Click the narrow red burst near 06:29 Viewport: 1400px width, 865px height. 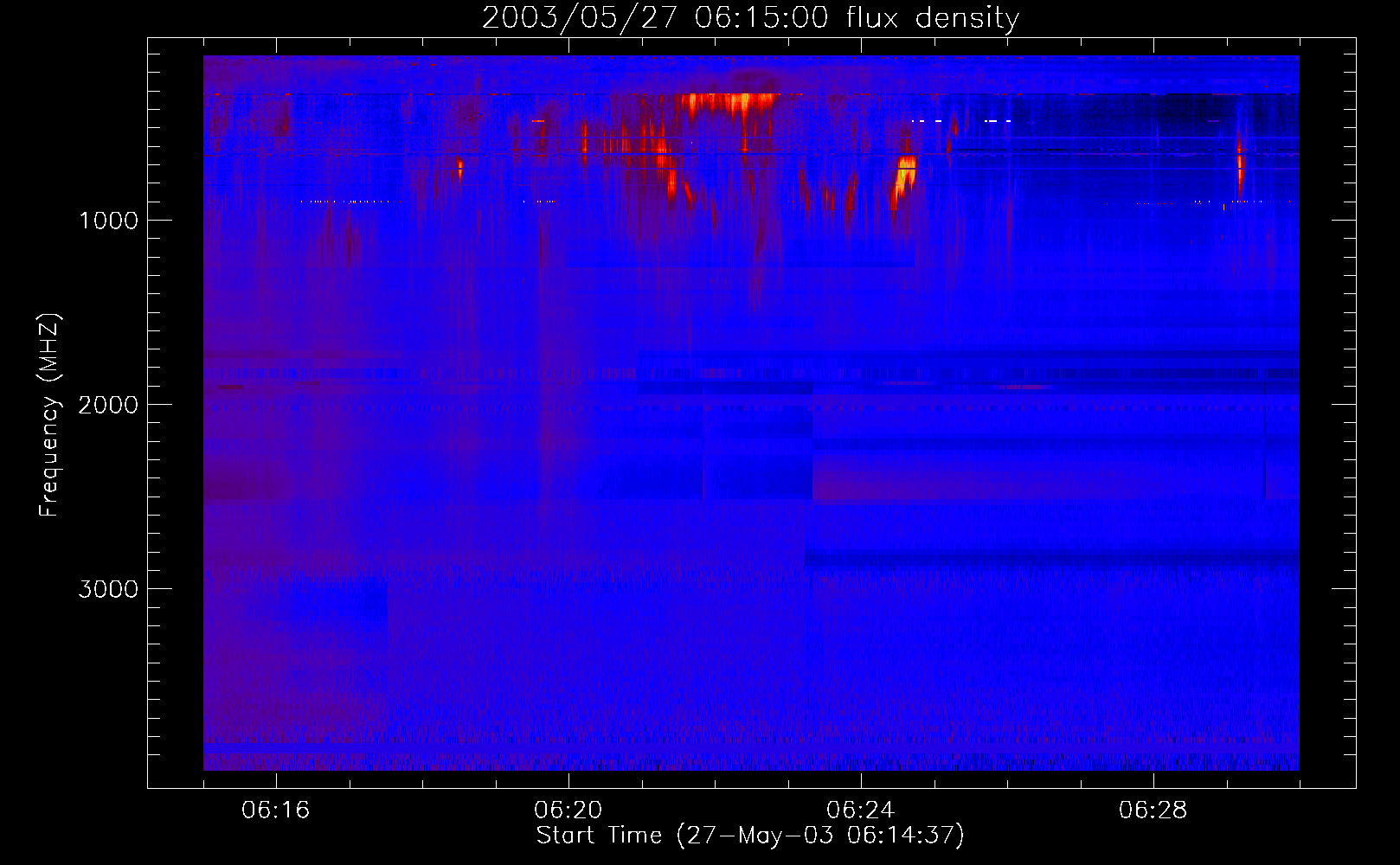1240,163
